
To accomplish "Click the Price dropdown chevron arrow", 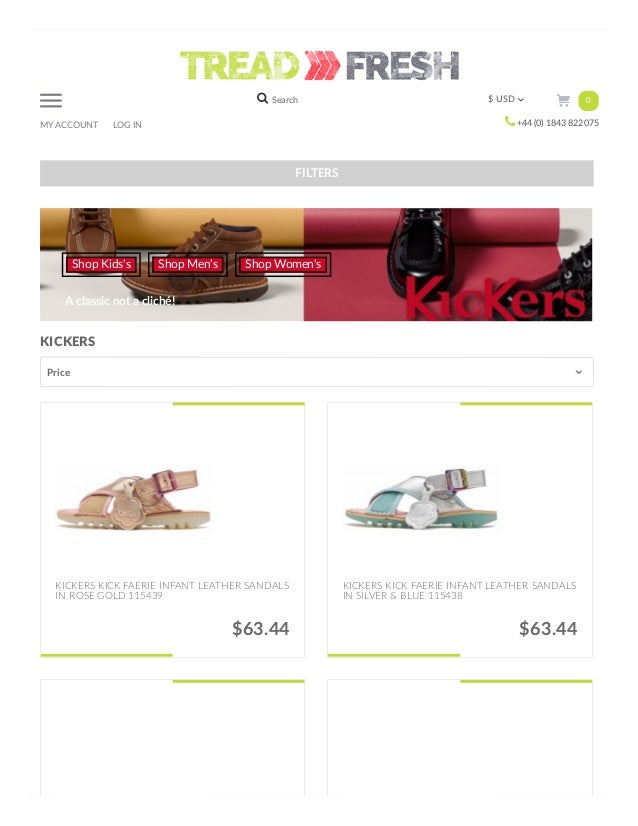I will pyautogui.click(x=578, y=372).
